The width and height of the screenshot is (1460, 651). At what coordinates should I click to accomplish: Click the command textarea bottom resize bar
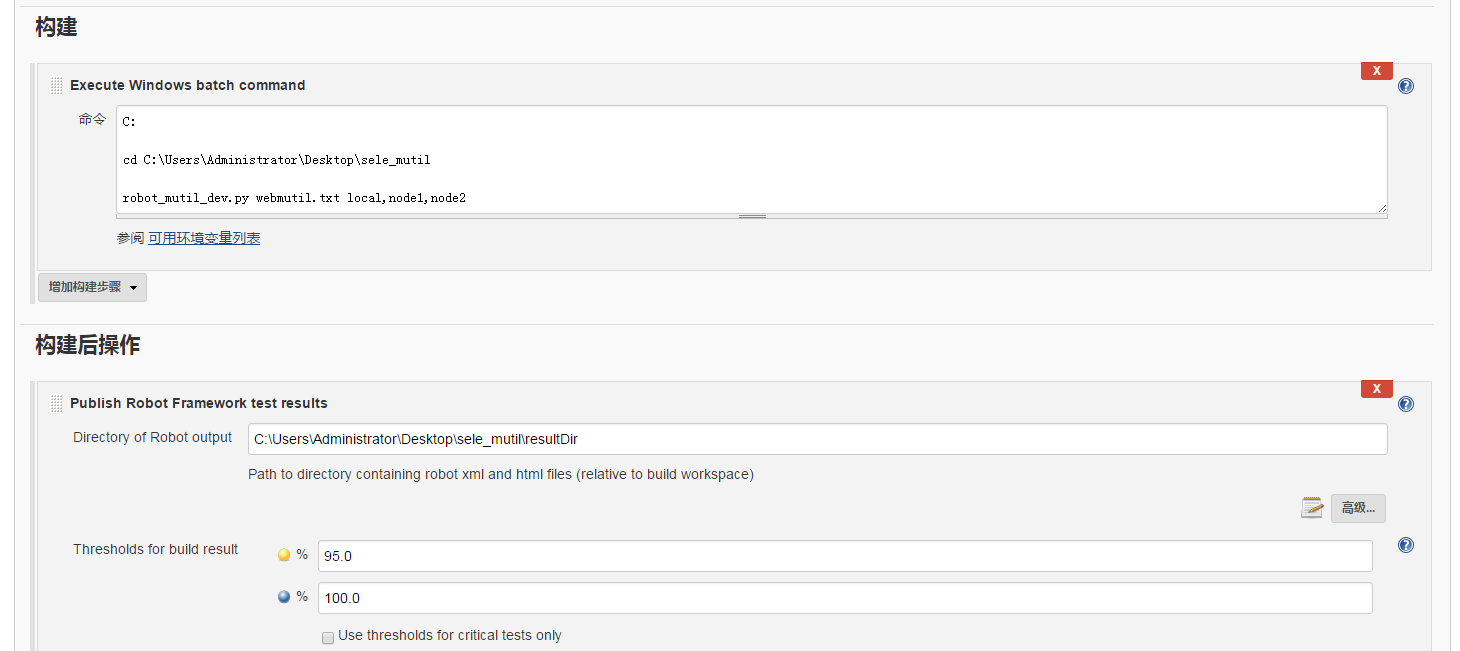752,216
